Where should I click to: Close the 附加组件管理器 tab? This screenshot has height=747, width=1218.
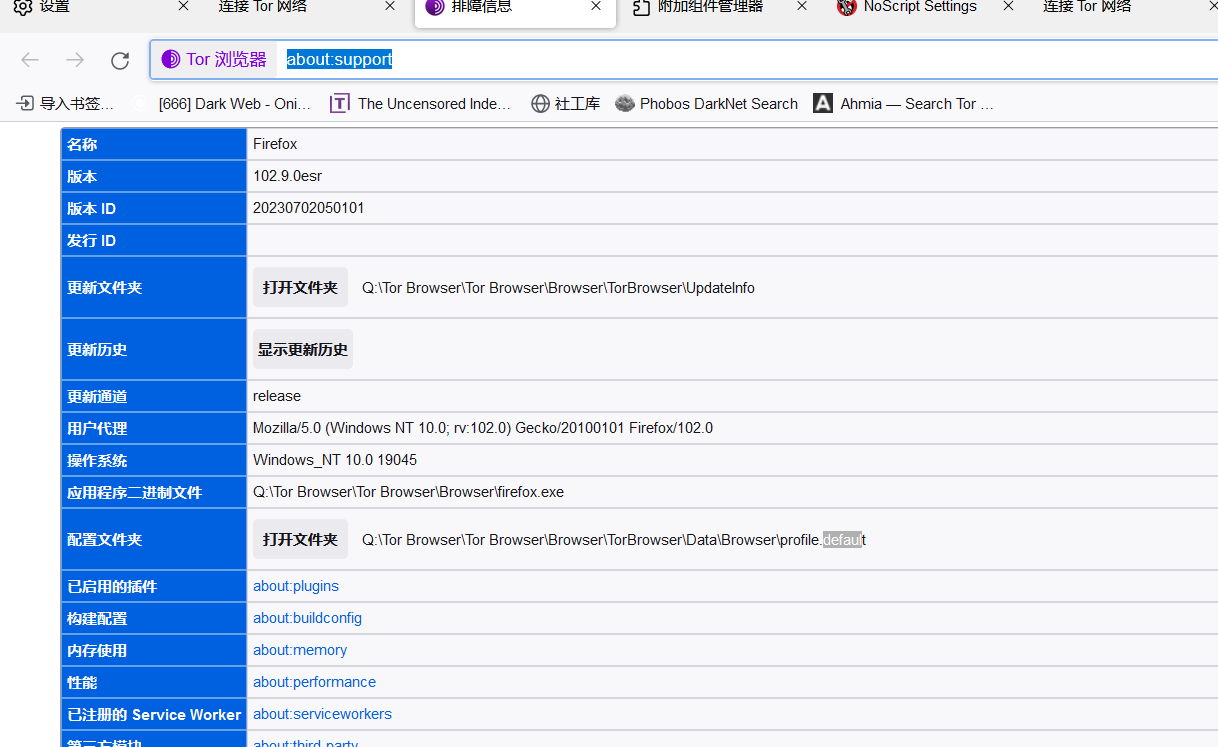802,6
